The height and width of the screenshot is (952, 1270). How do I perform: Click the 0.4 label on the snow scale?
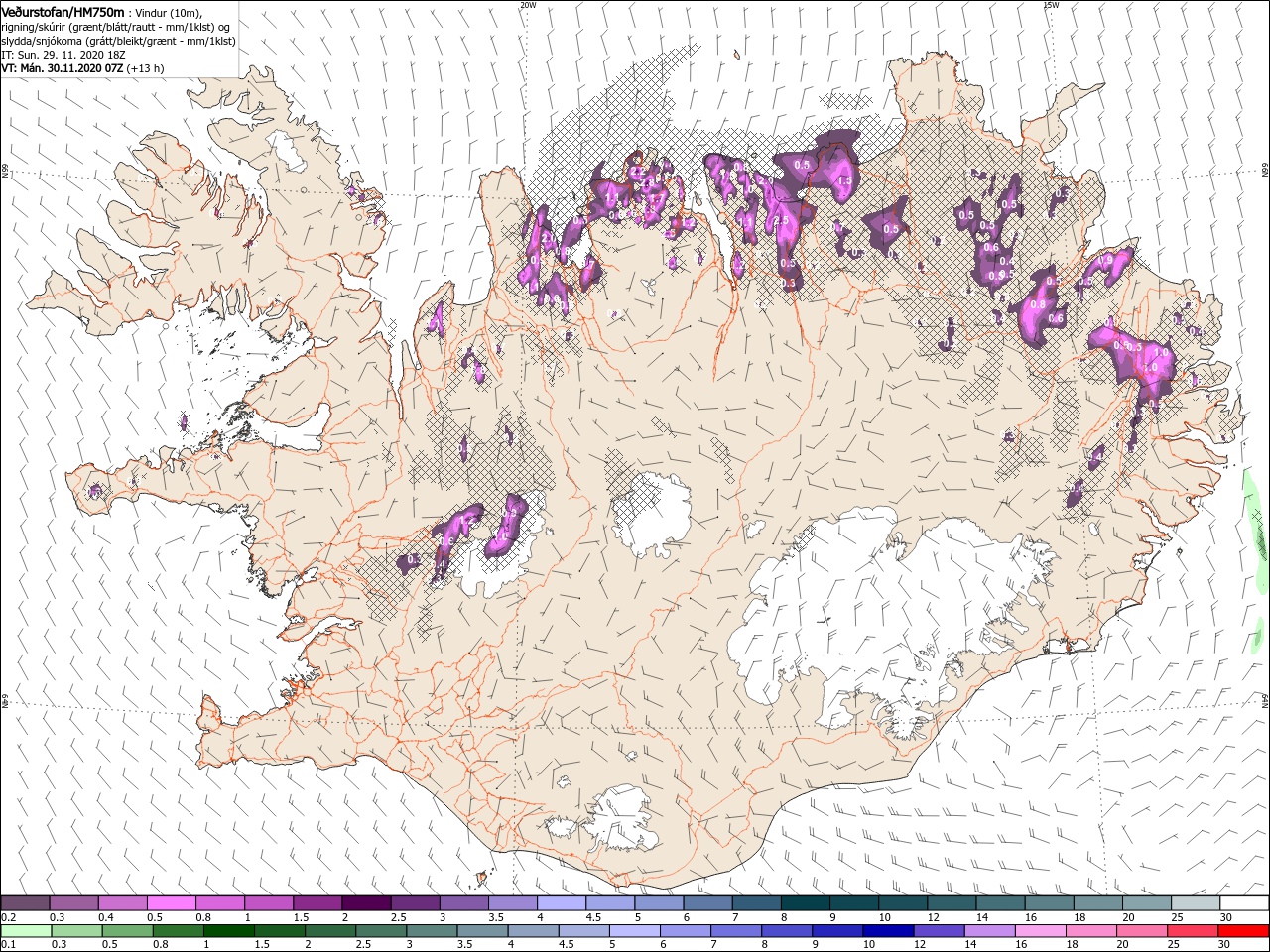[106, 917]
